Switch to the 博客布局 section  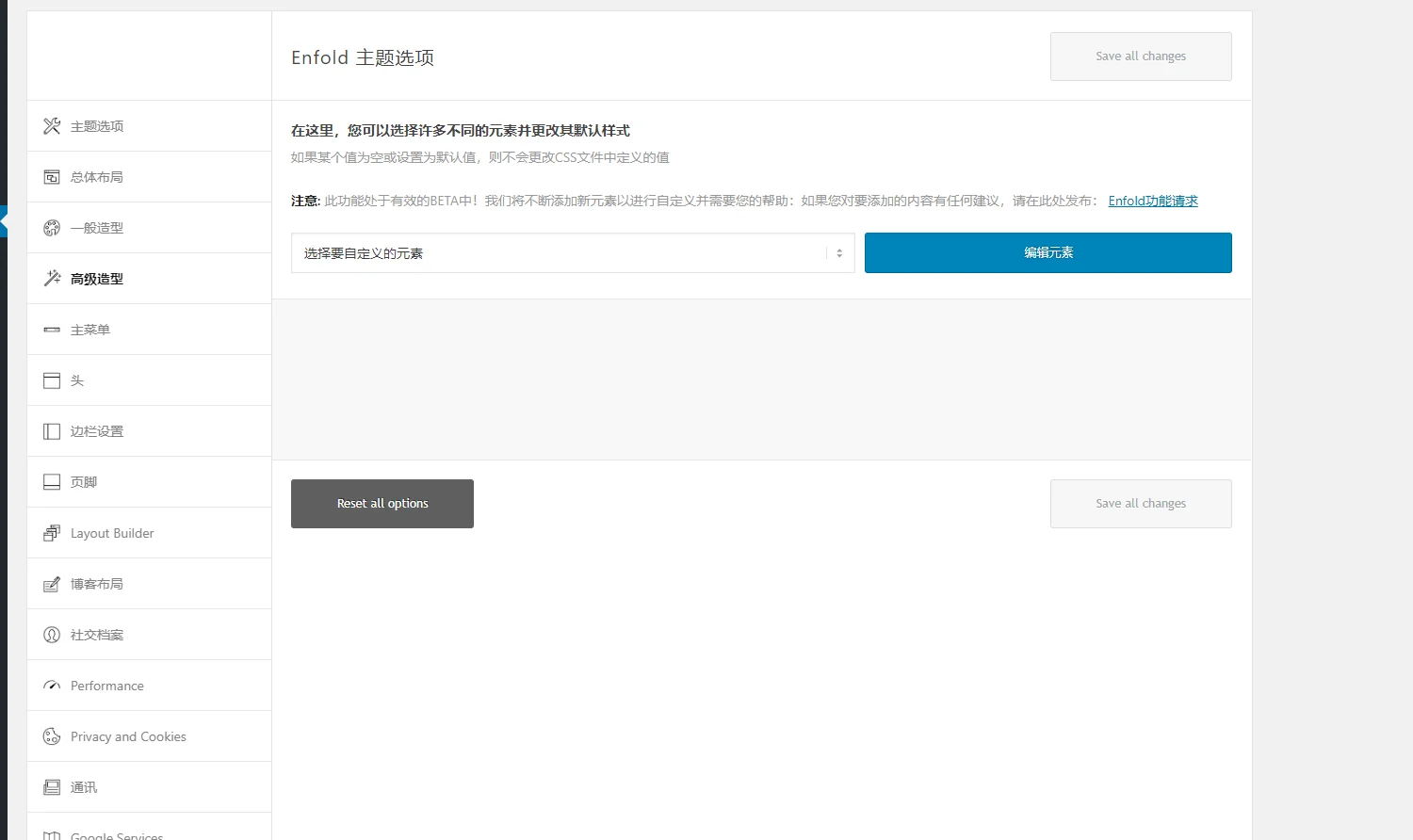[x=149, y=584]
